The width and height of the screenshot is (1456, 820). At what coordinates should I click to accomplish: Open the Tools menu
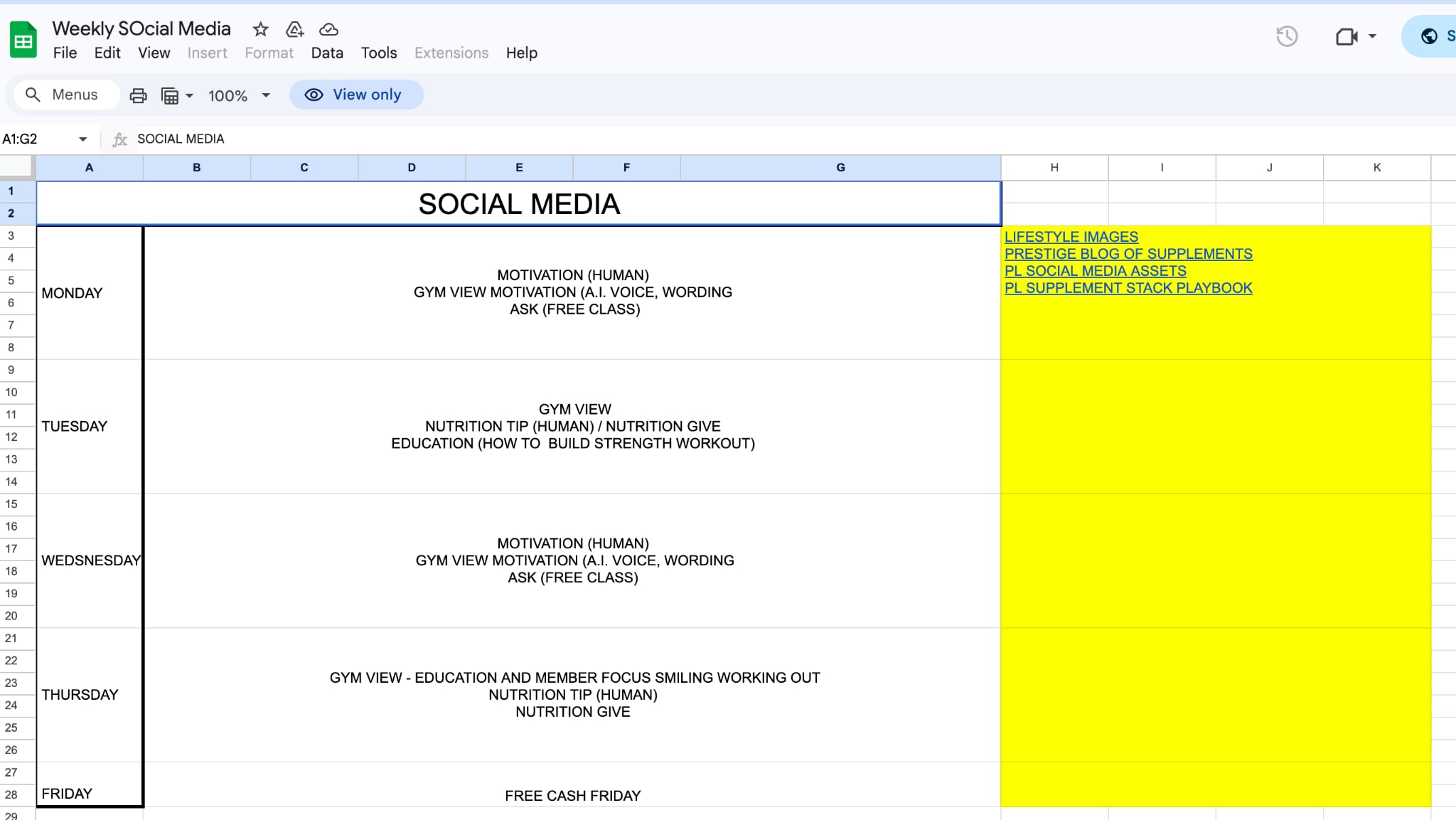(379, 53)
